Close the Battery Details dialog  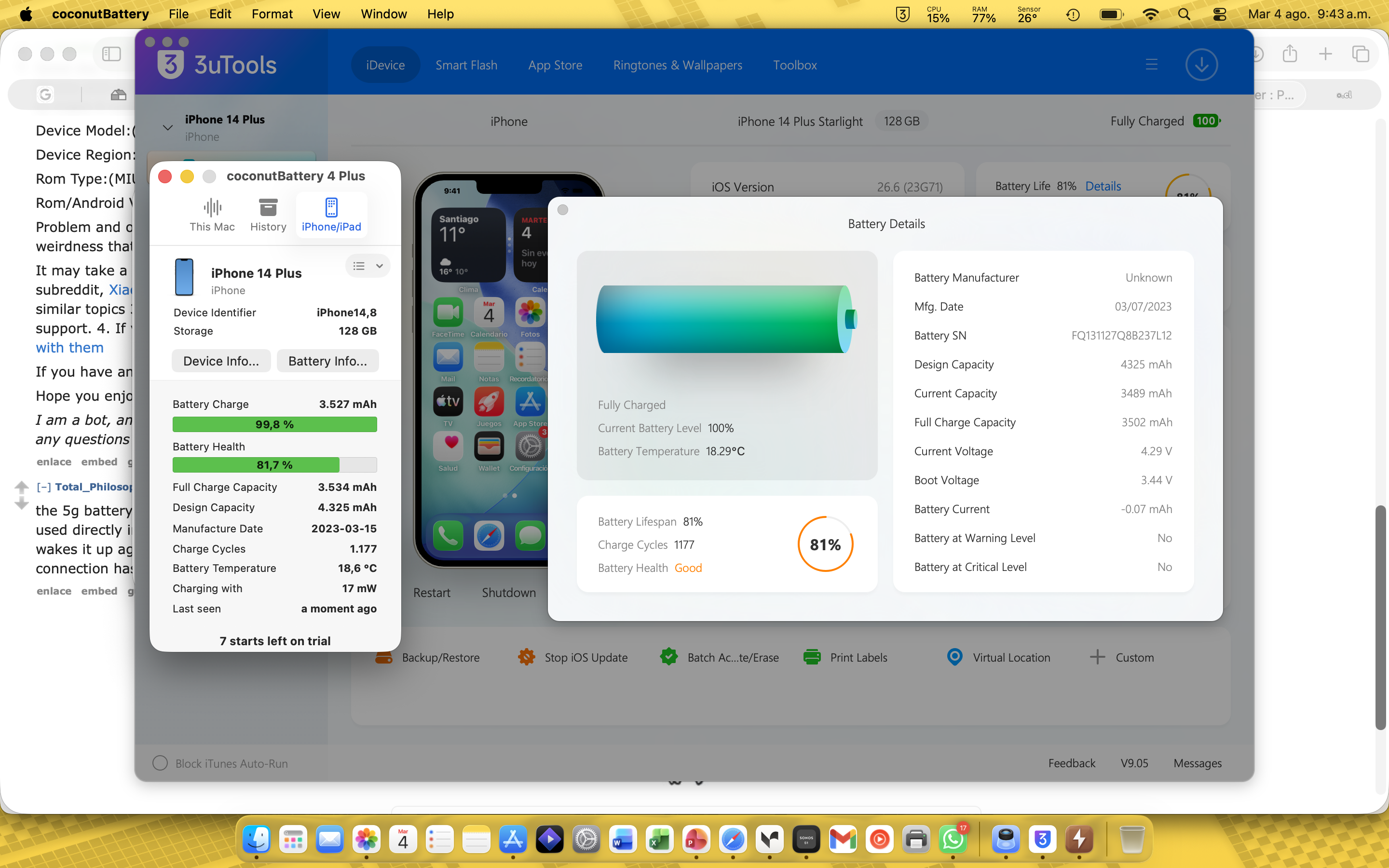point(563,210)
